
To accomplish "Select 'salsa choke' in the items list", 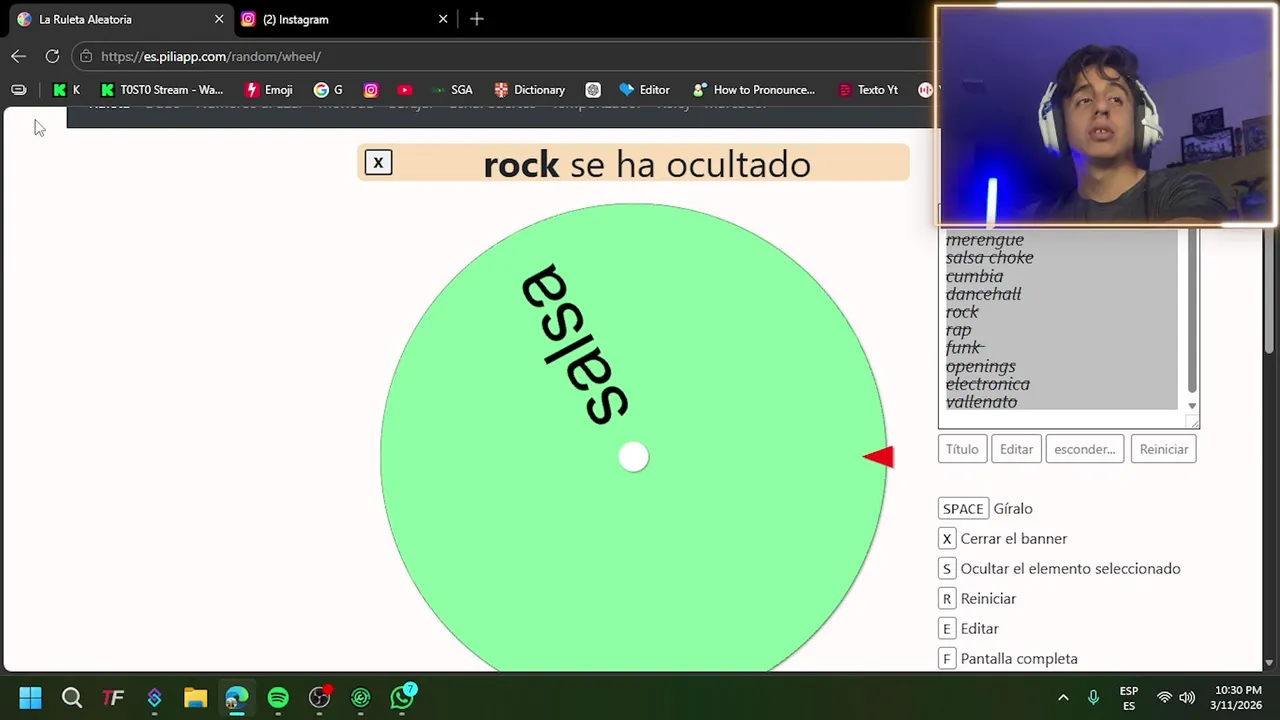I will [x=990, y=258].
